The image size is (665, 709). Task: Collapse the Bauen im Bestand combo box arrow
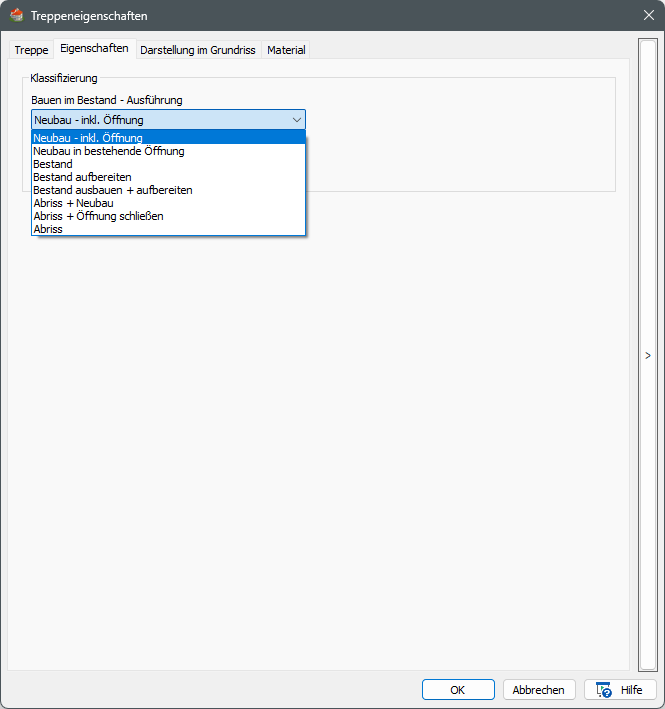[296, 120]
